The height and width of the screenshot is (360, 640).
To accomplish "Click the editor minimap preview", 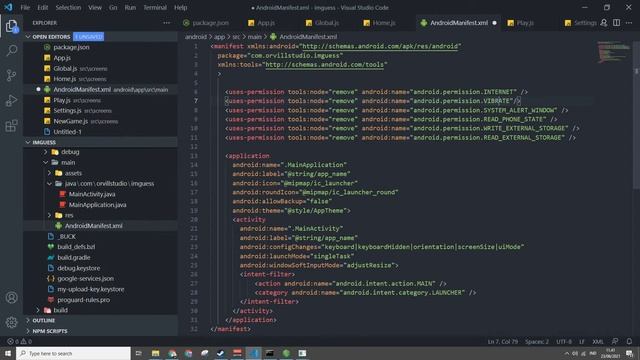I will [613, 52].
